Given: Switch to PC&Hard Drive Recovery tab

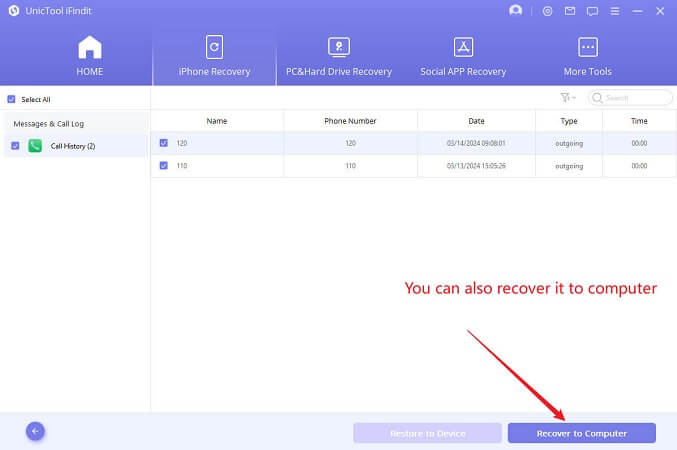Looking at the screenshot, I should click(x=338, y=56).
